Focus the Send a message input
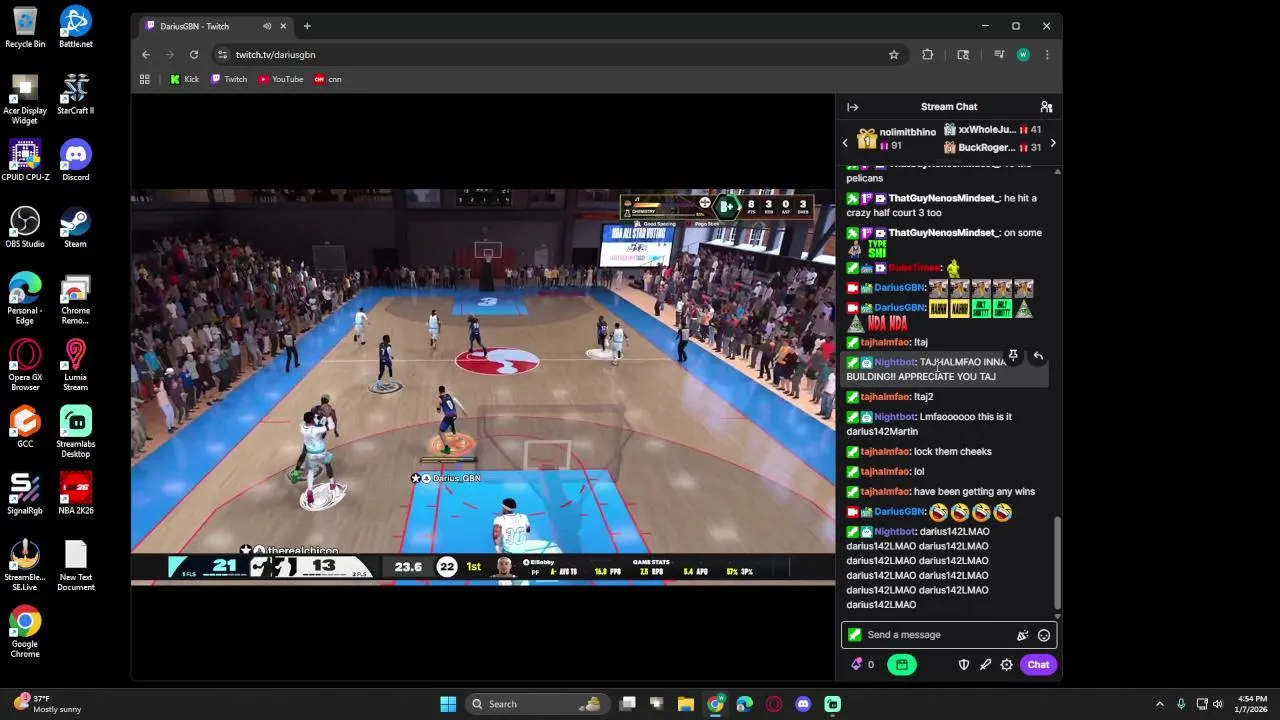The width and height of the screenshot is (1280, 720). pos(935,635)
